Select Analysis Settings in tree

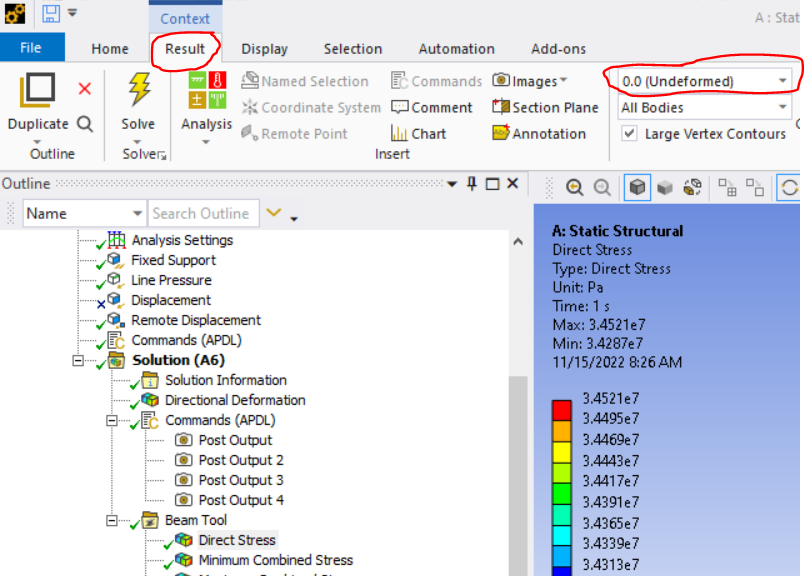(x=182, y=240)
